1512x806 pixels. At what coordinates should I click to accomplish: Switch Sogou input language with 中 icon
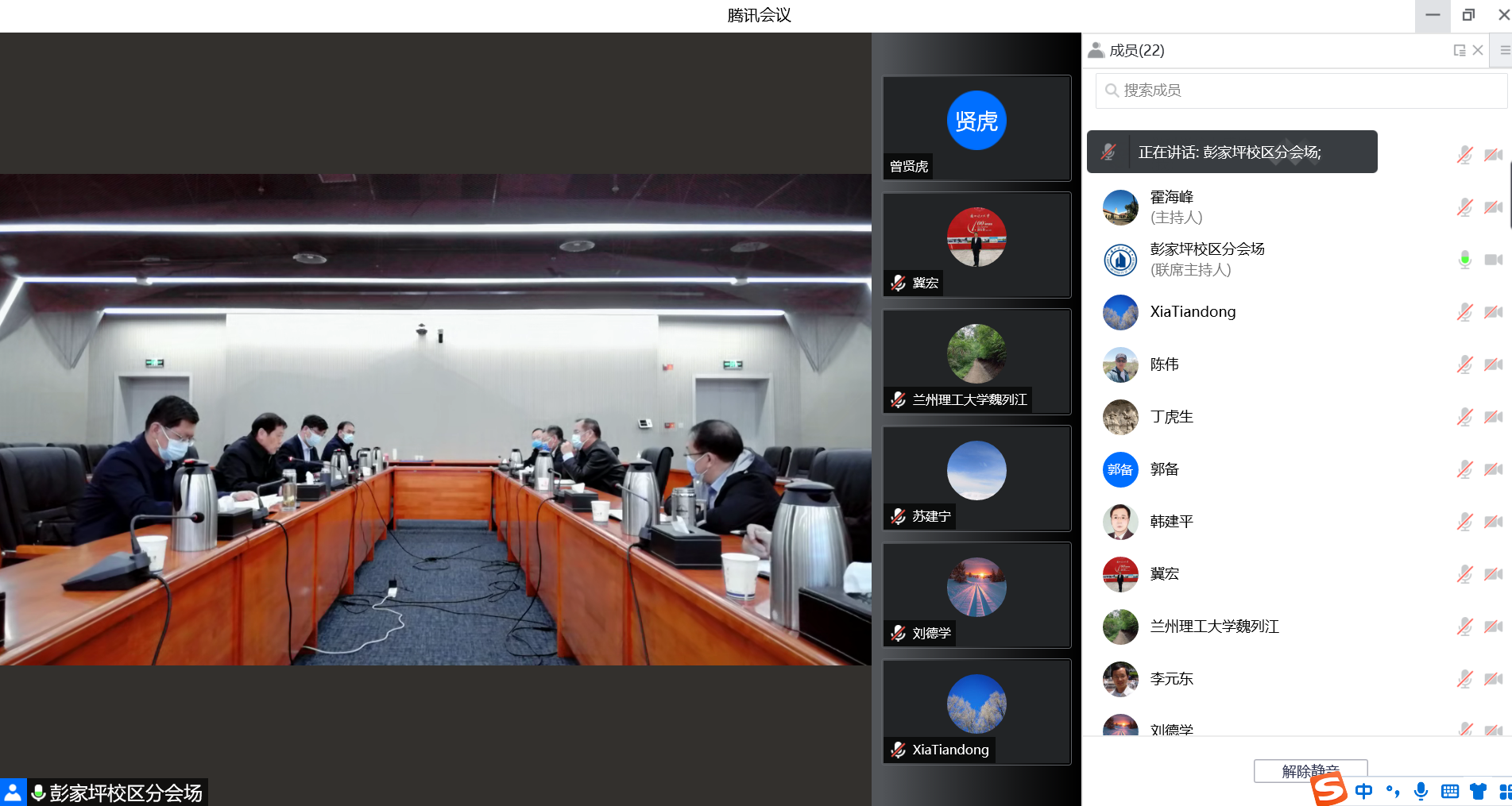1364,791
